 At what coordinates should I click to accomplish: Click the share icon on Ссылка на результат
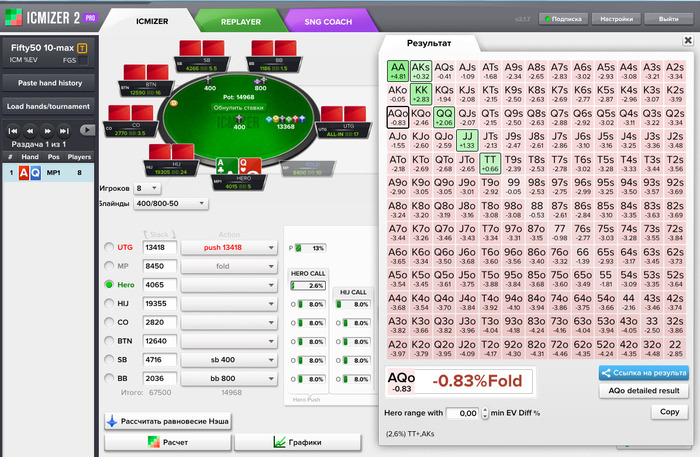(606, 373)
